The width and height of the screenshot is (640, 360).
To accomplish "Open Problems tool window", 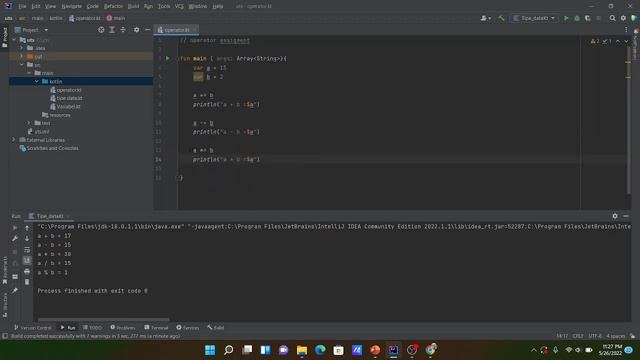I will [123, 327].
